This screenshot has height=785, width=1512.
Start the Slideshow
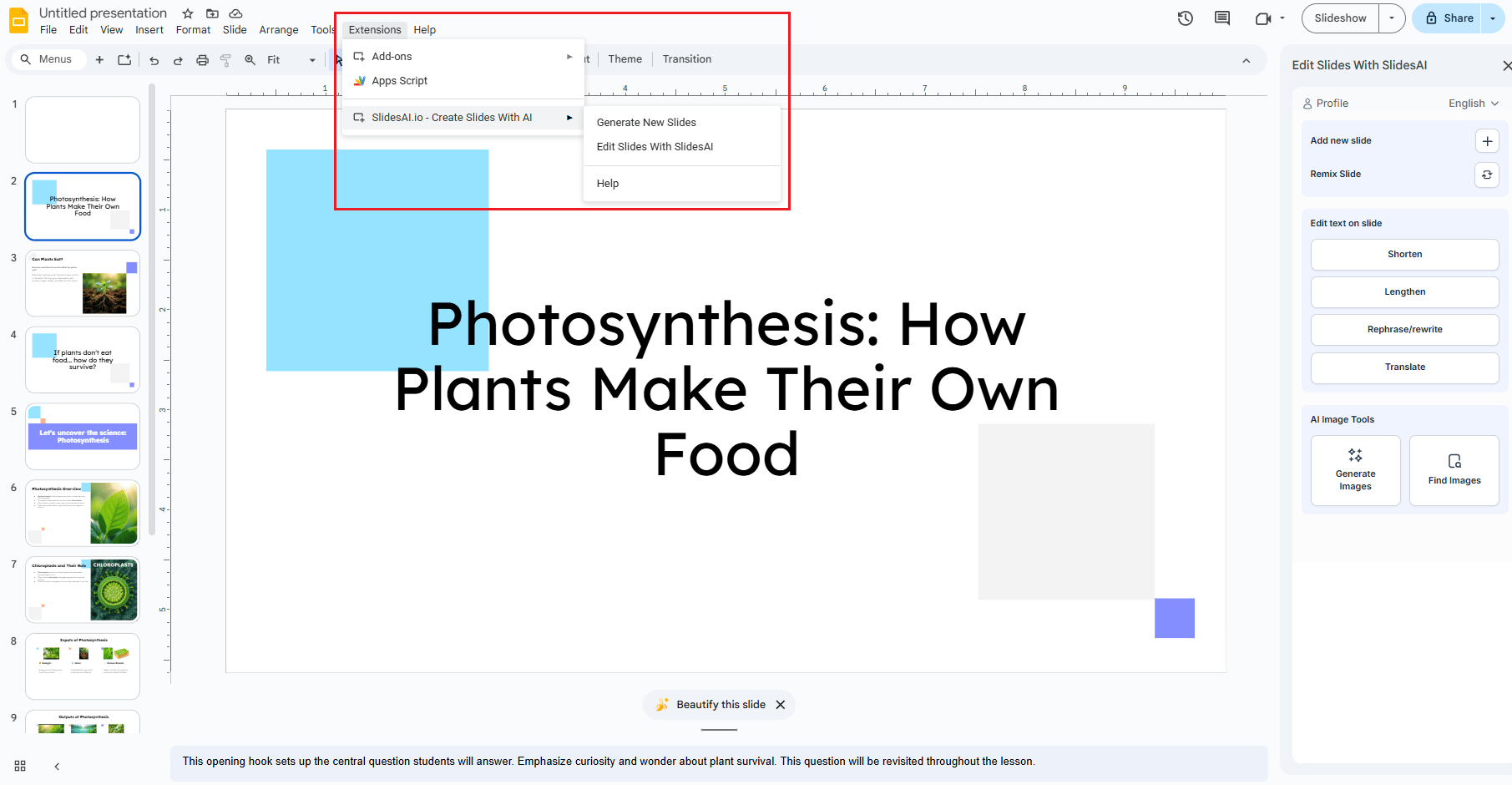tap(1340, 18)
